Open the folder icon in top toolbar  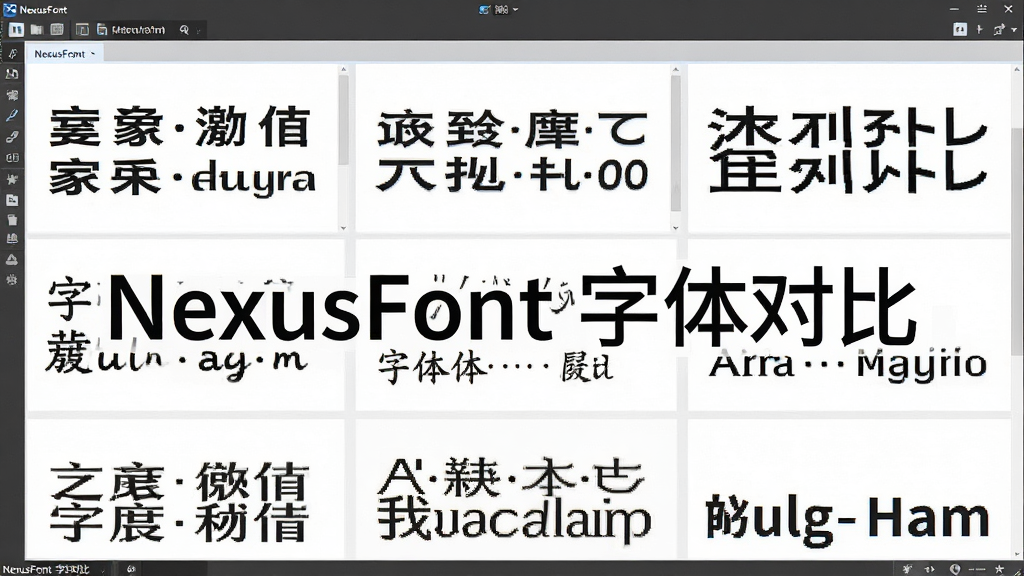point(37,29)
